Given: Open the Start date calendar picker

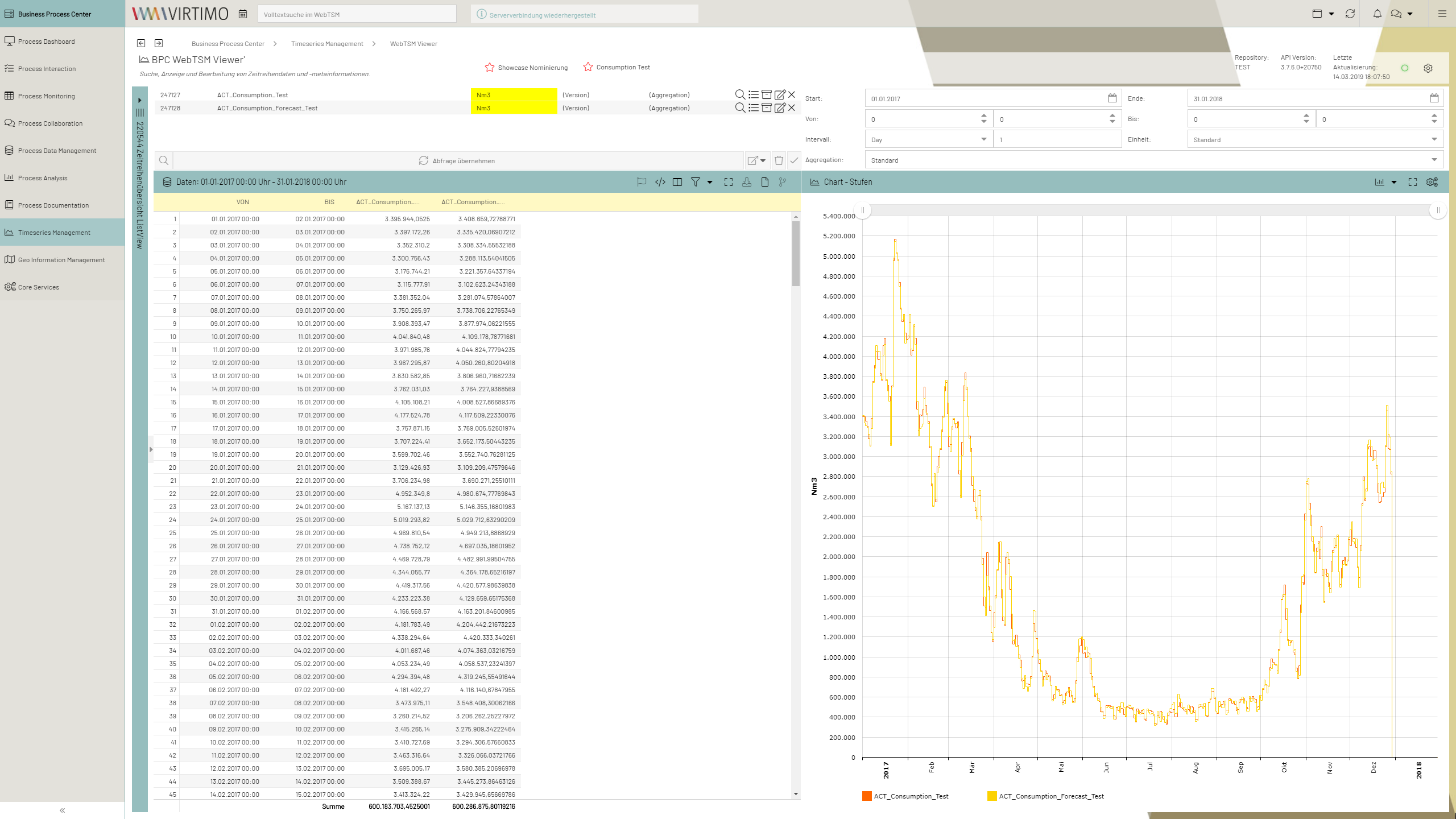Looking at the screenshot, I should pyautogui.click(x=1112, y=98).
